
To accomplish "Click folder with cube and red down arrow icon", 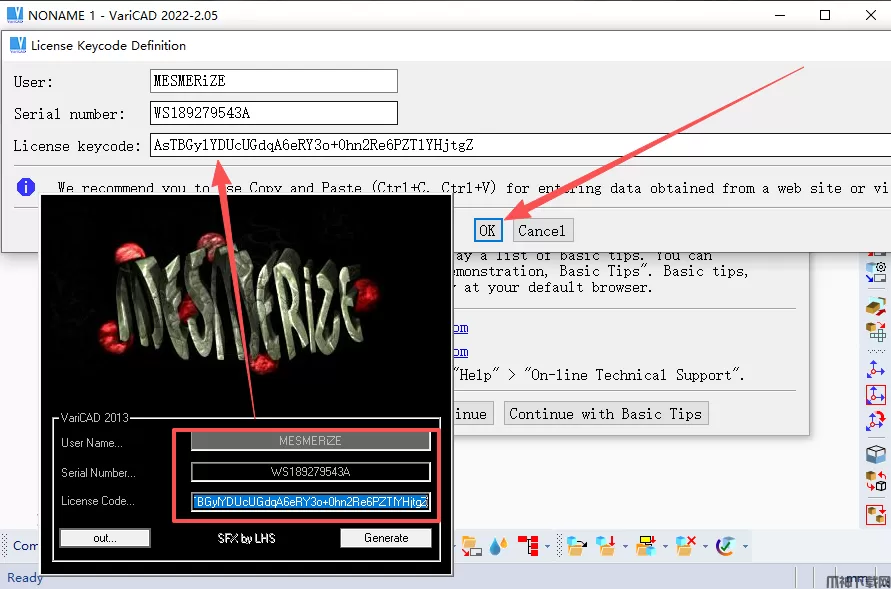I will pos(606,546).
